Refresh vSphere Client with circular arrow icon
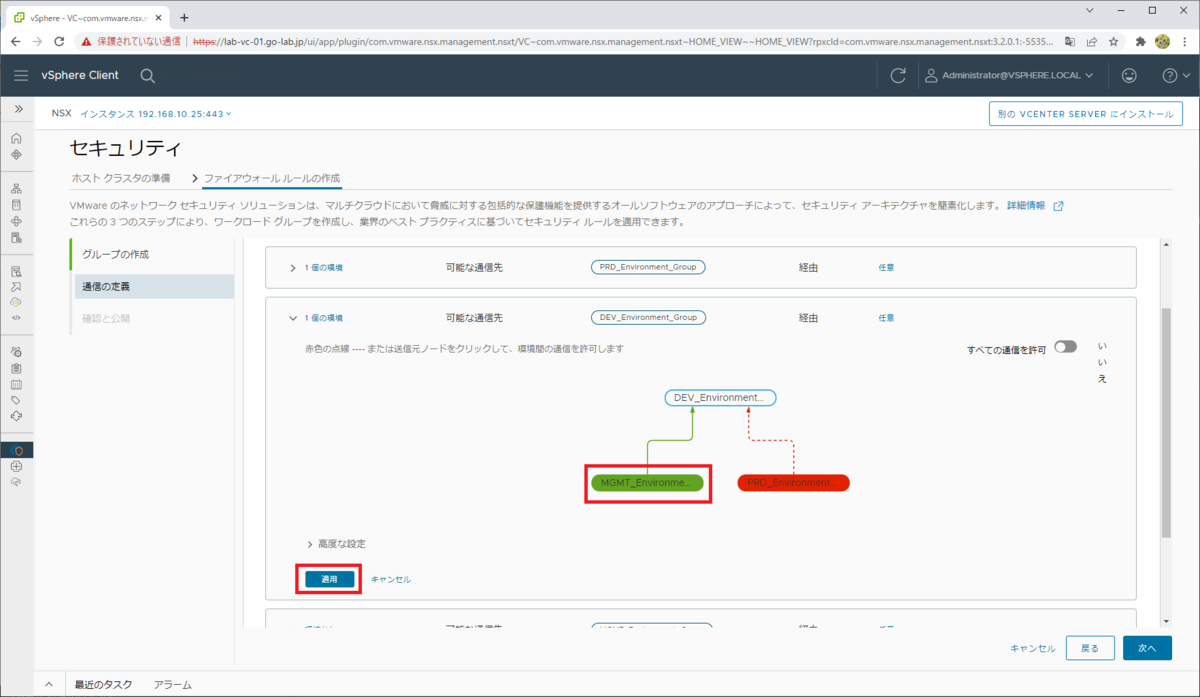 (x=898, y=75)
